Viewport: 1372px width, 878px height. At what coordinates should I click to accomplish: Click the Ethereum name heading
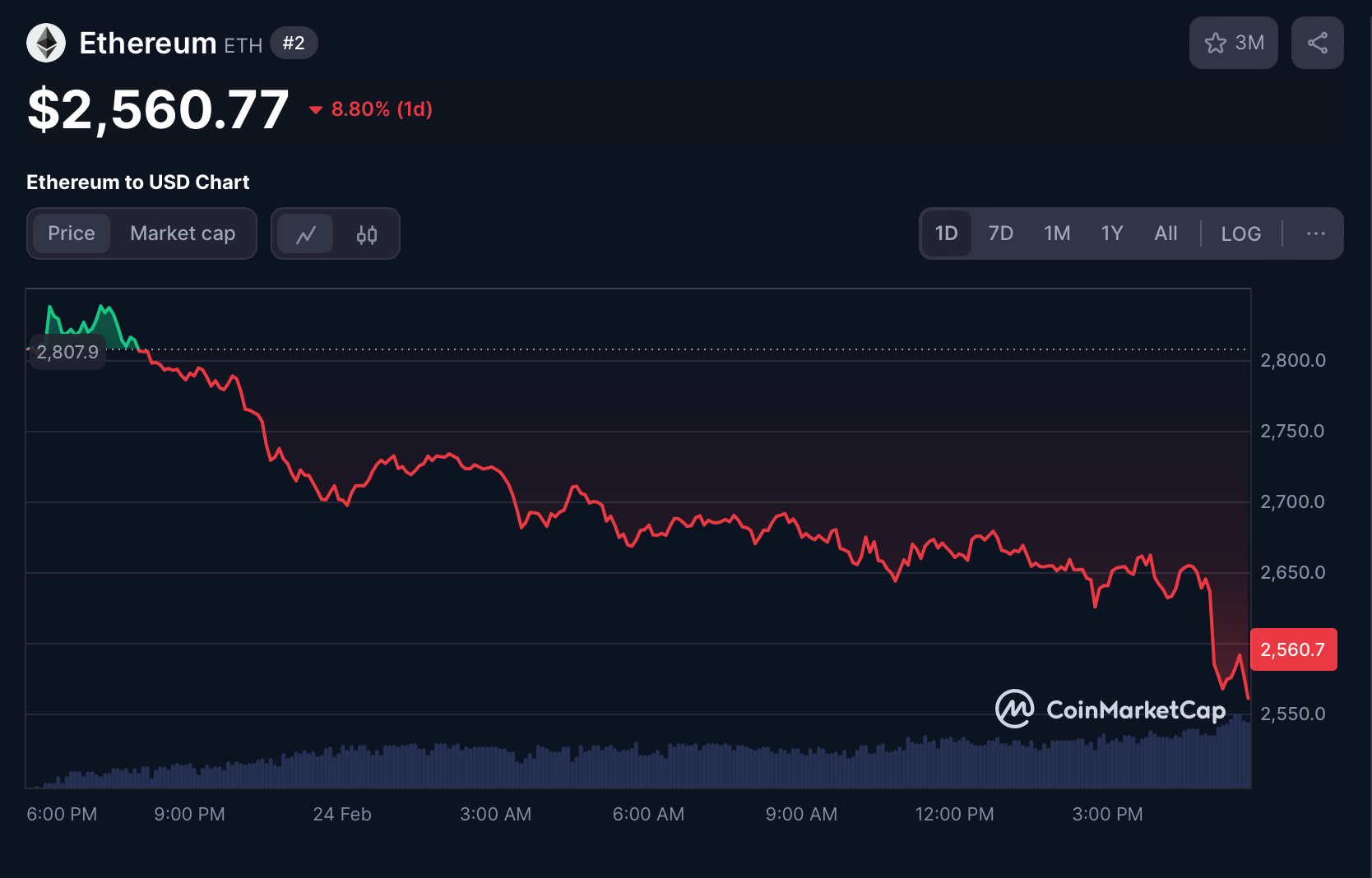148,43
